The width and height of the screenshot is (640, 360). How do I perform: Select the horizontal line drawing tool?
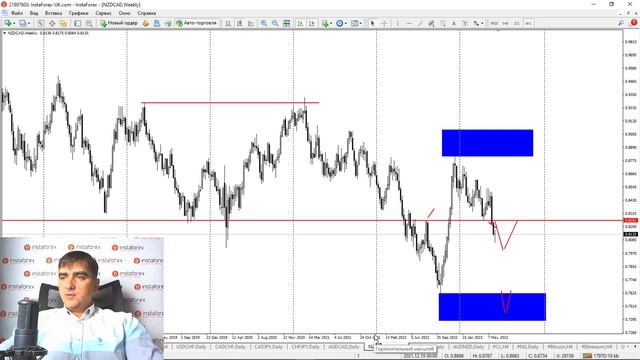pos(409,23)
